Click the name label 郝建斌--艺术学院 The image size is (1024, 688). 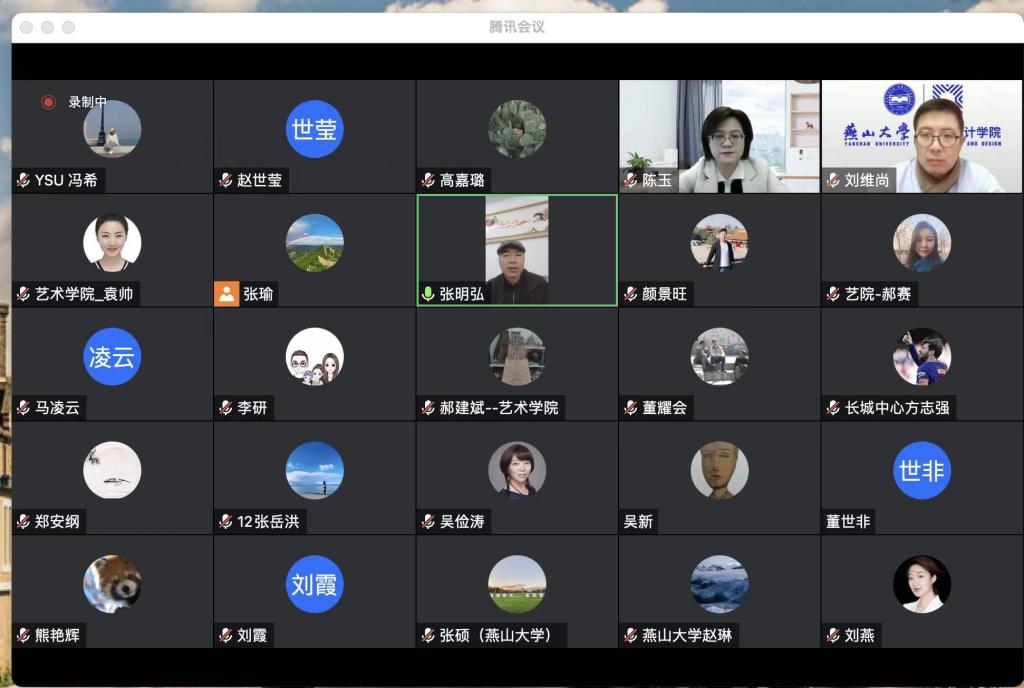point(498,408)
